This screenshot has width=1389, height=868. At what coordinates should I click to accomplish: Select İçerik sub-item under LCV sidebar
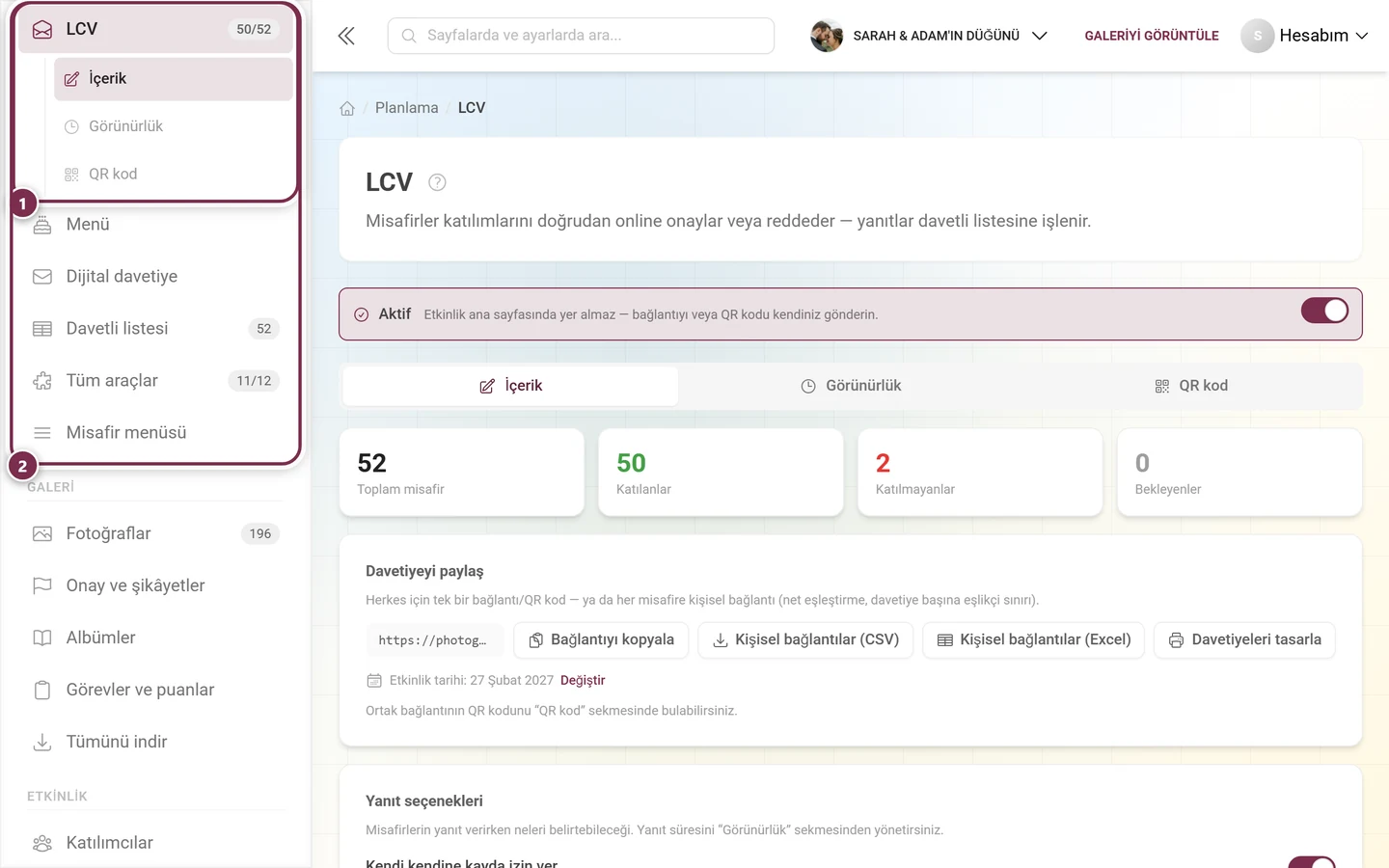tap(174, 79)
